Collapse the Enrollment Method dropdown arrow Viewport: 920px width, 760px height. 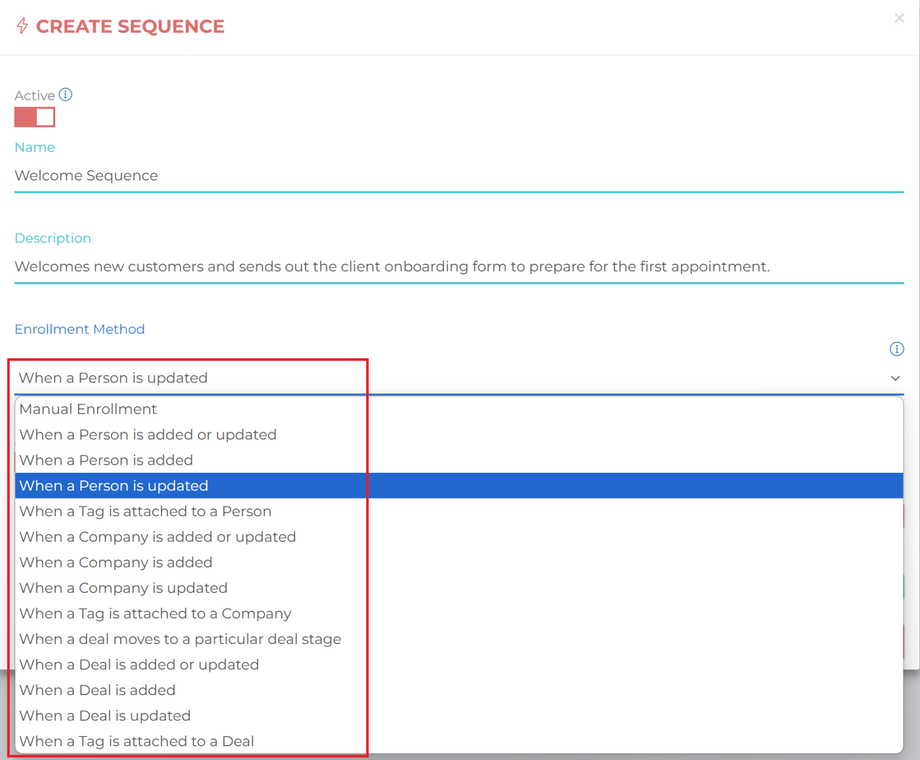pyautogui.click(x=895, y=378)
